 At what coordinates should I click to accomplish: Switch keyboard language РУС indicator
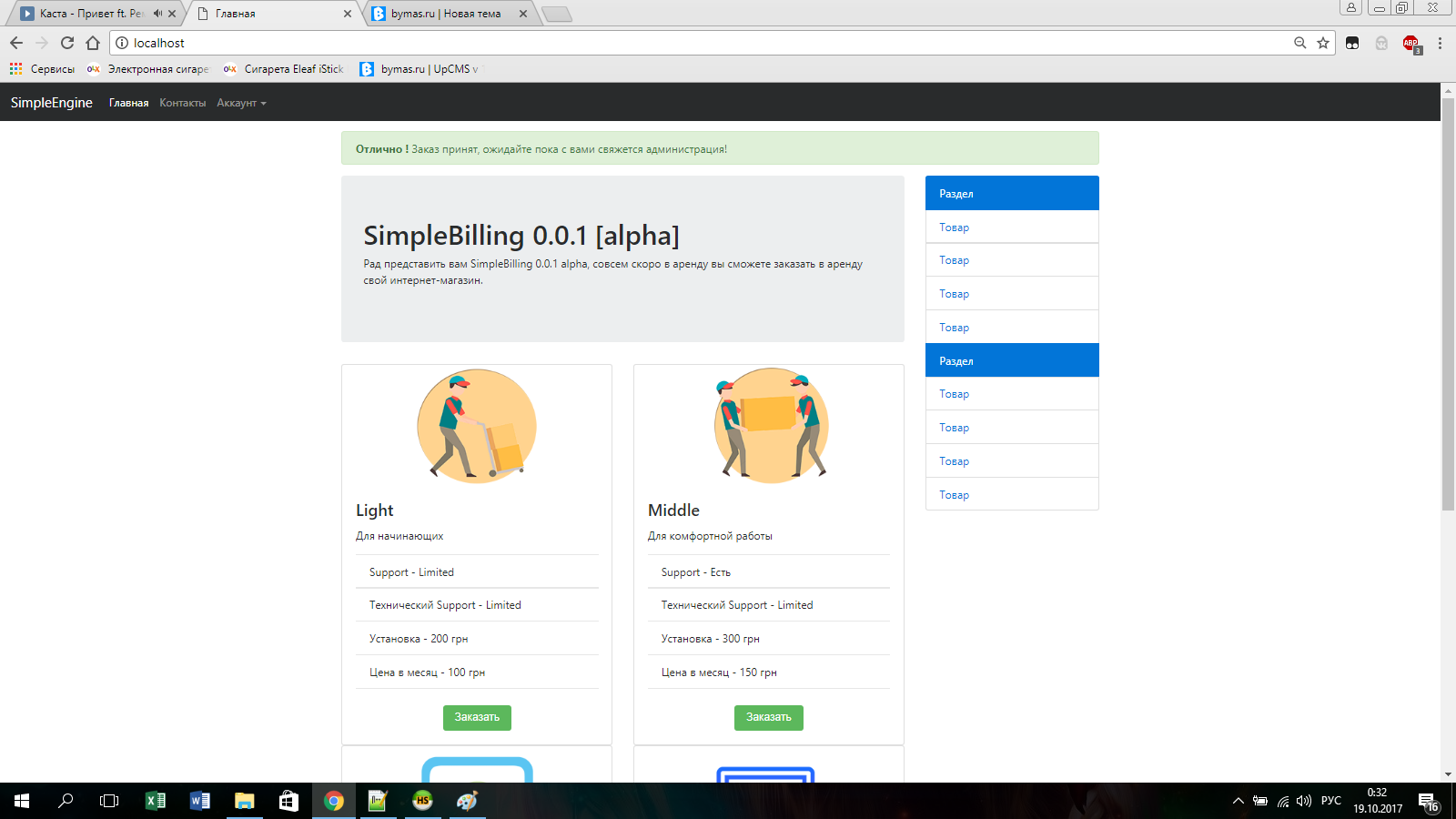[1330, 801]
